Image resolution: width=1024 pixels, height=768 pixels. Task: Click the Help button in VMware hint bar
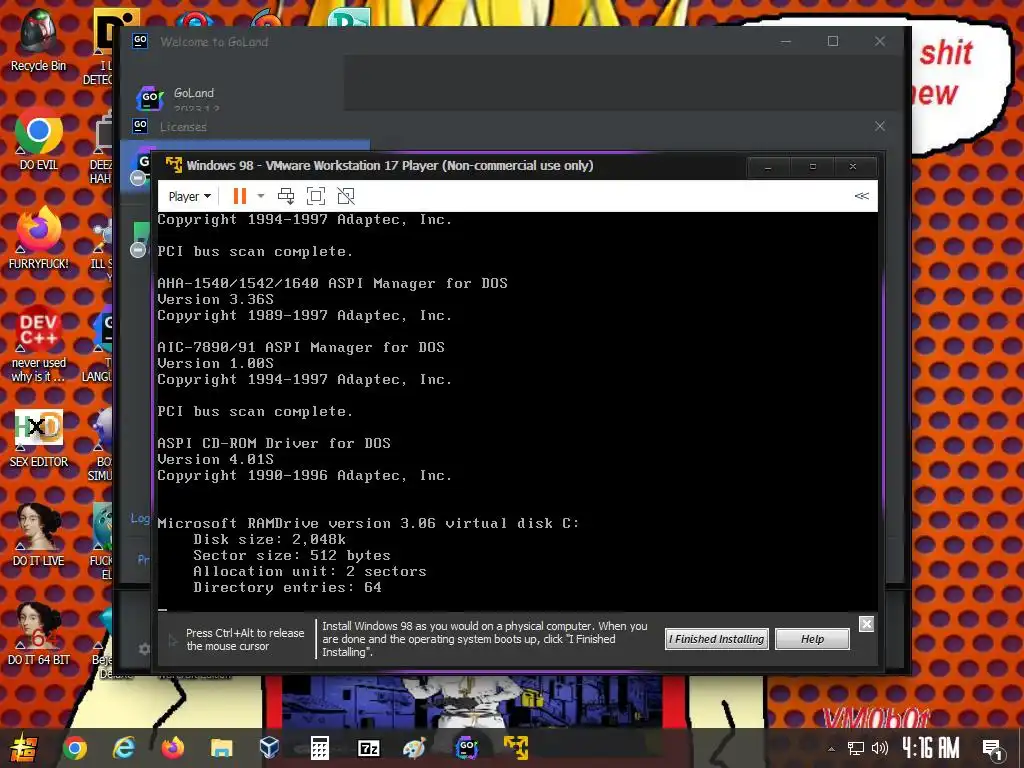(812, 639)
